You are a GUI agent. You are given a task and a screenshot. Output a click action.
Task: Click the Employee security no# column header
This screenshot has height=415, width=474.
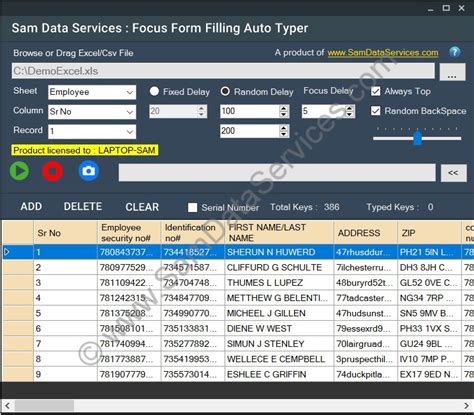(129, 233)
